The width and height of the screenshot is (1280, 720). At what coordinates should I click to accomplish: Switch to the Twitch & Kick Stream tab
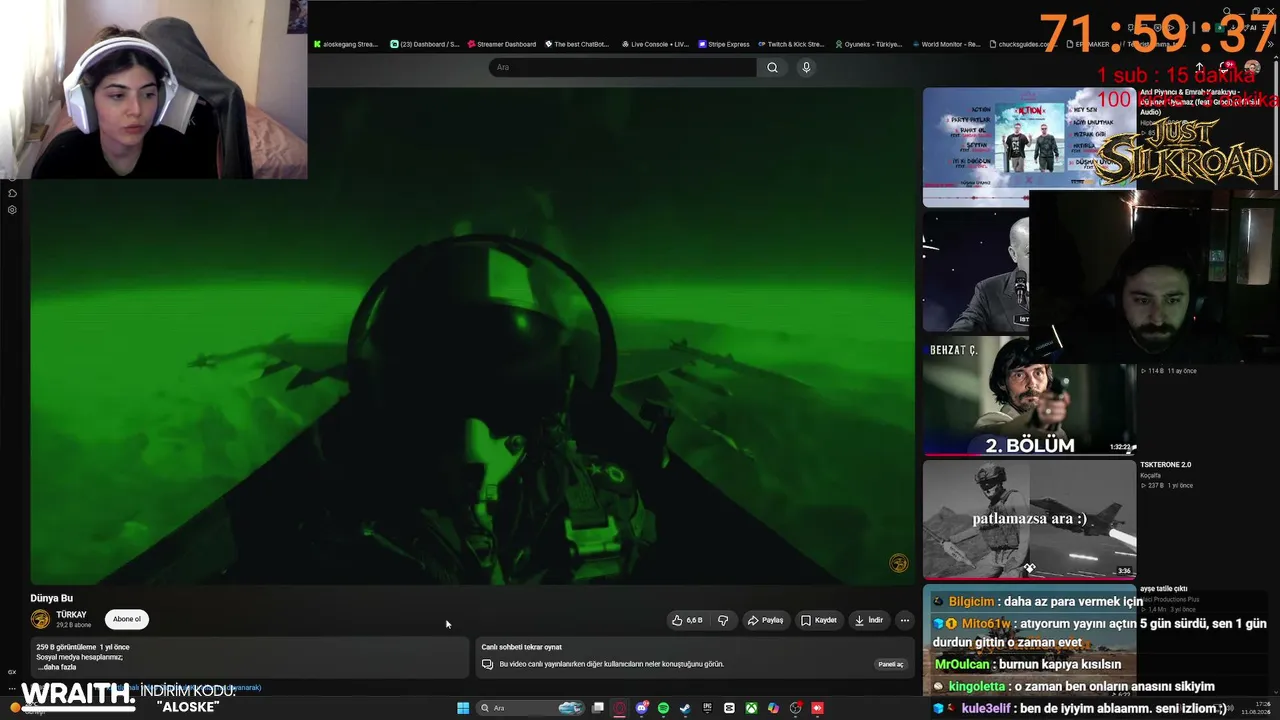pos(791,44)
